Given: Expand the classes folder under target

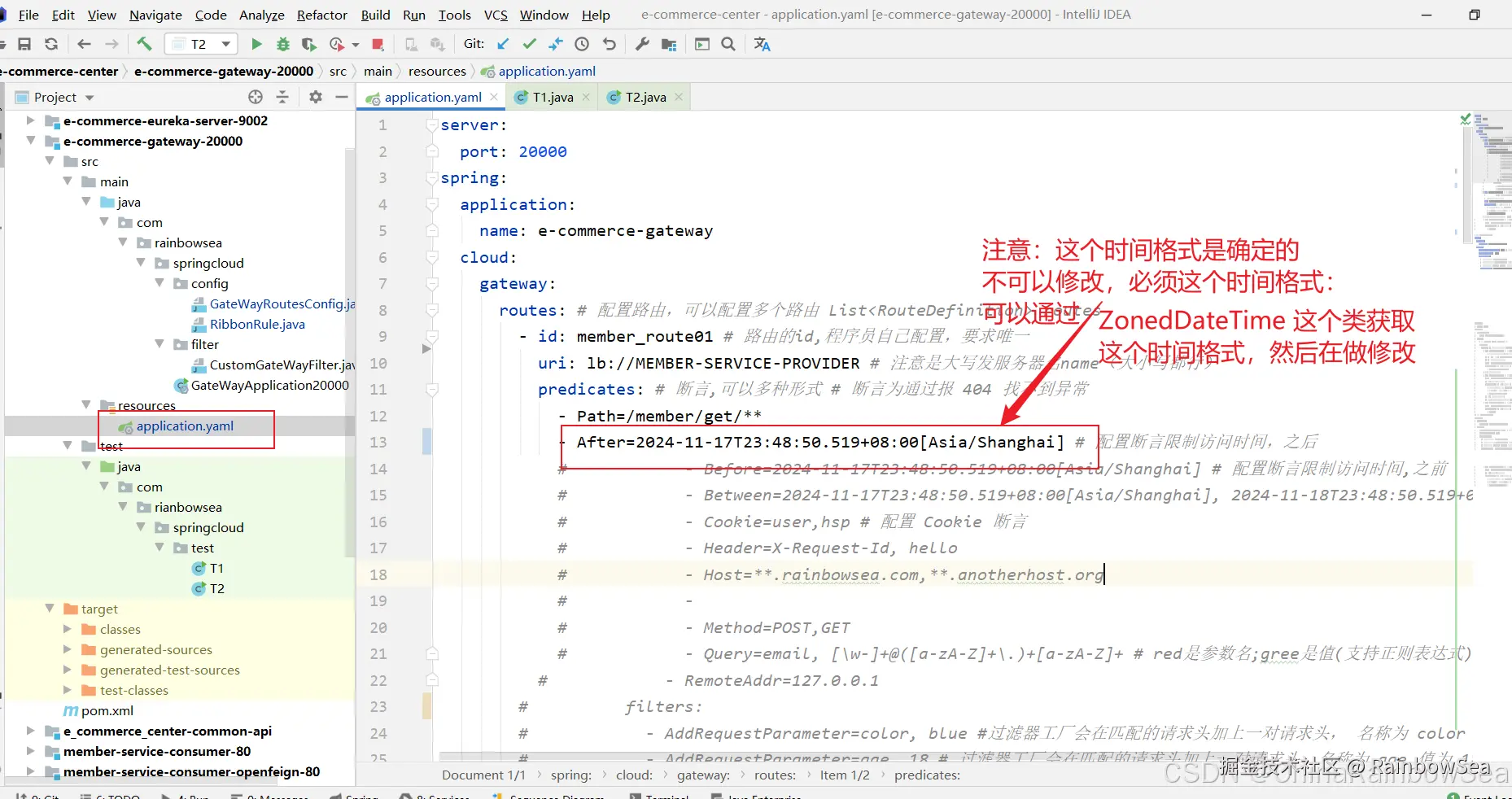Looking at the screenshot, I should pos(68,629).
